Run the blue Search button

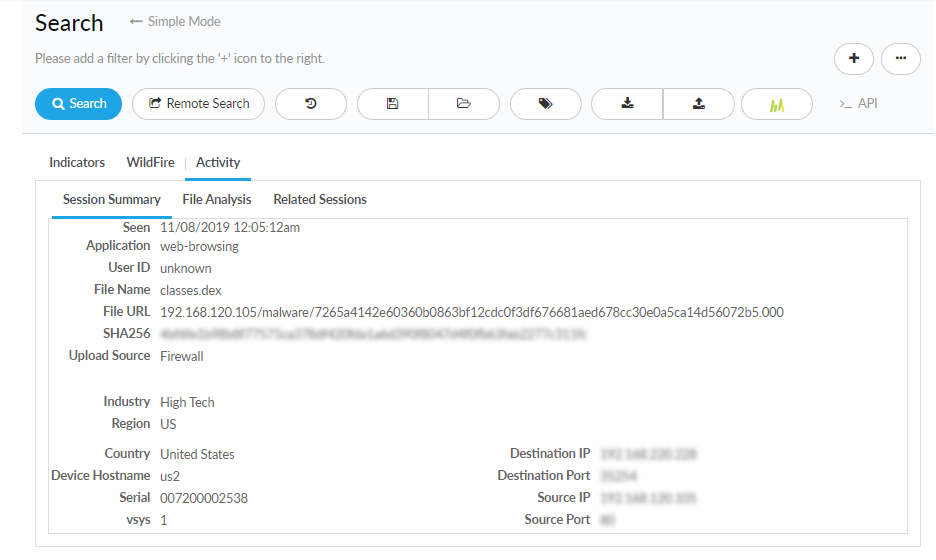[78, 104]
